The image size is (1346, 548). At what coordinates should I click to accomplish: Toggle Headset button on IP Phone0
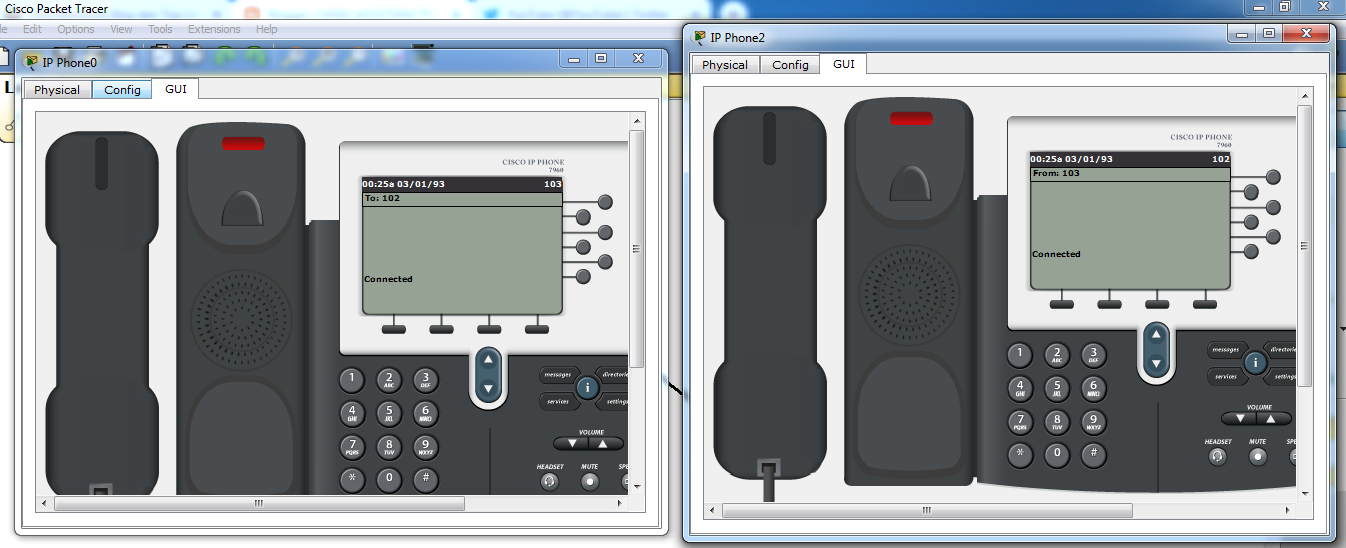[549, 481]
